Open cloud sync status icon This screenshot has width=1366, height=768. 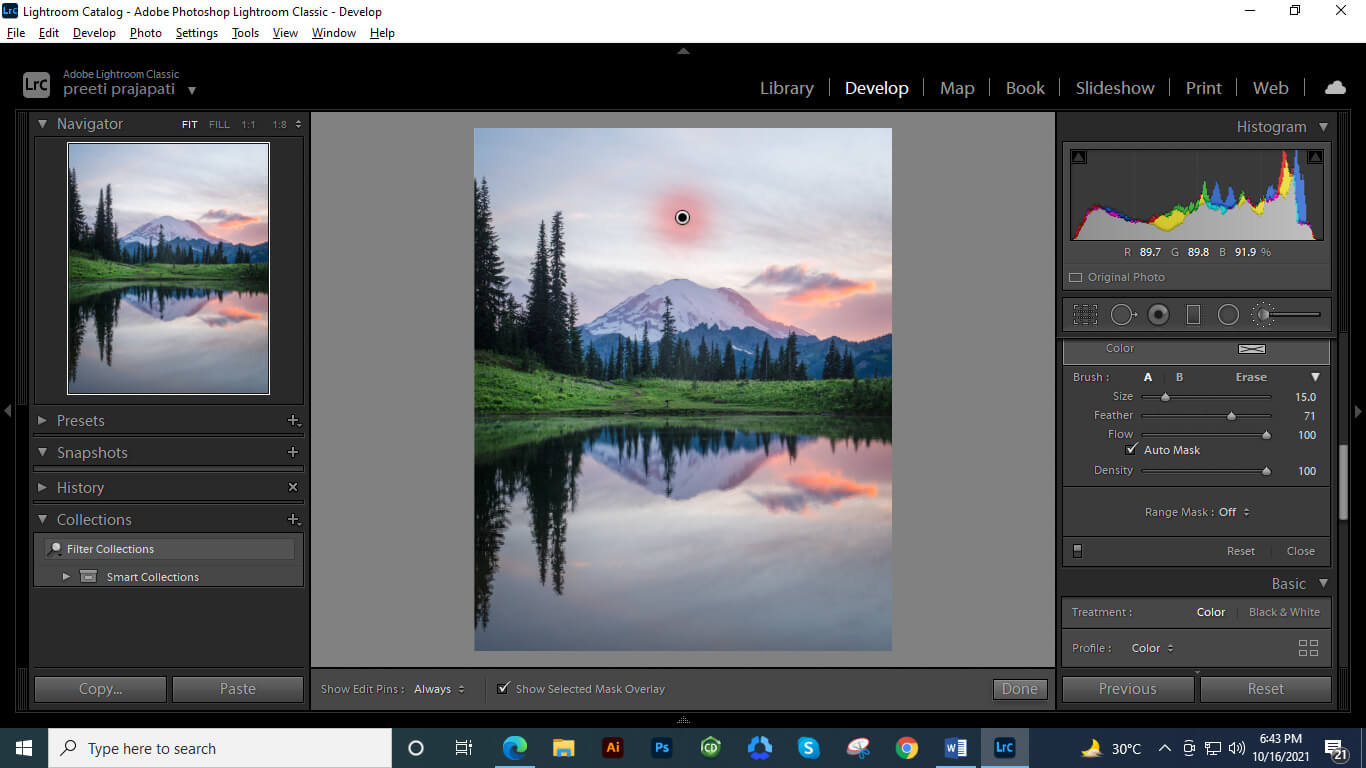(x=1335, y=87)
